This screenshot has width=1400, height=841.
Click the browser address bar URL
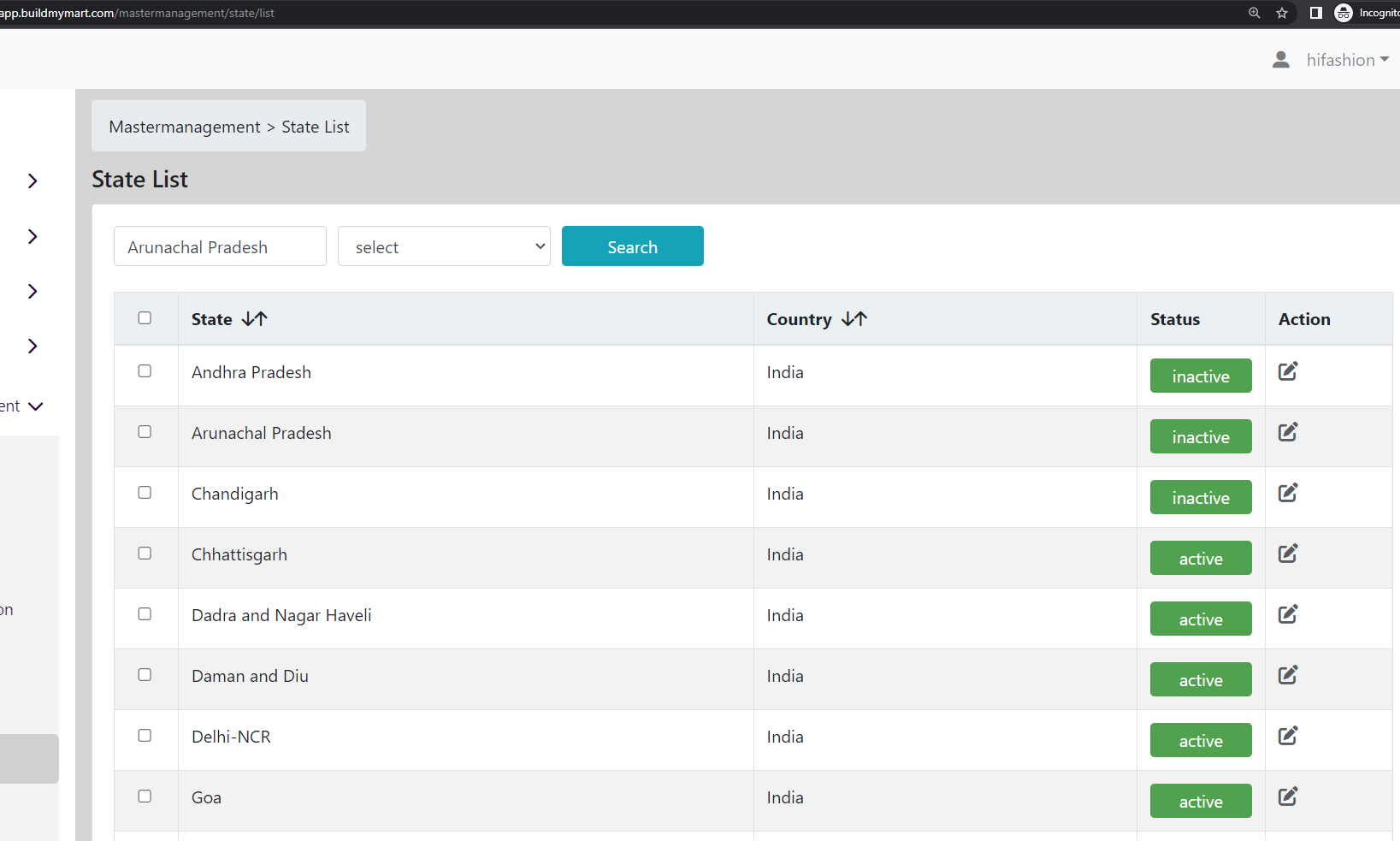point(137,13)
